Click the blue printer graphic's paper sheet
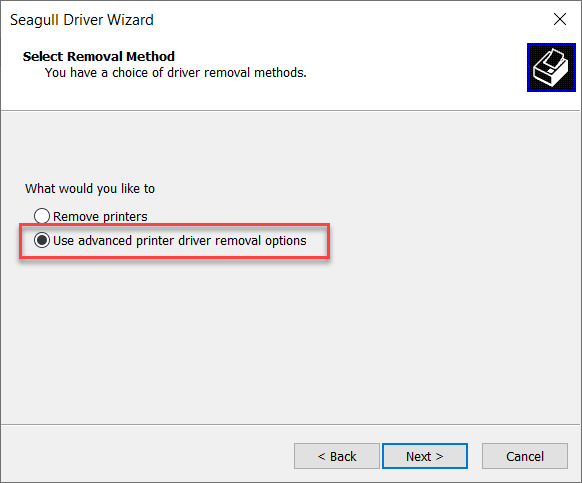Viewport: 582px width, 483px height. point(555,59)
